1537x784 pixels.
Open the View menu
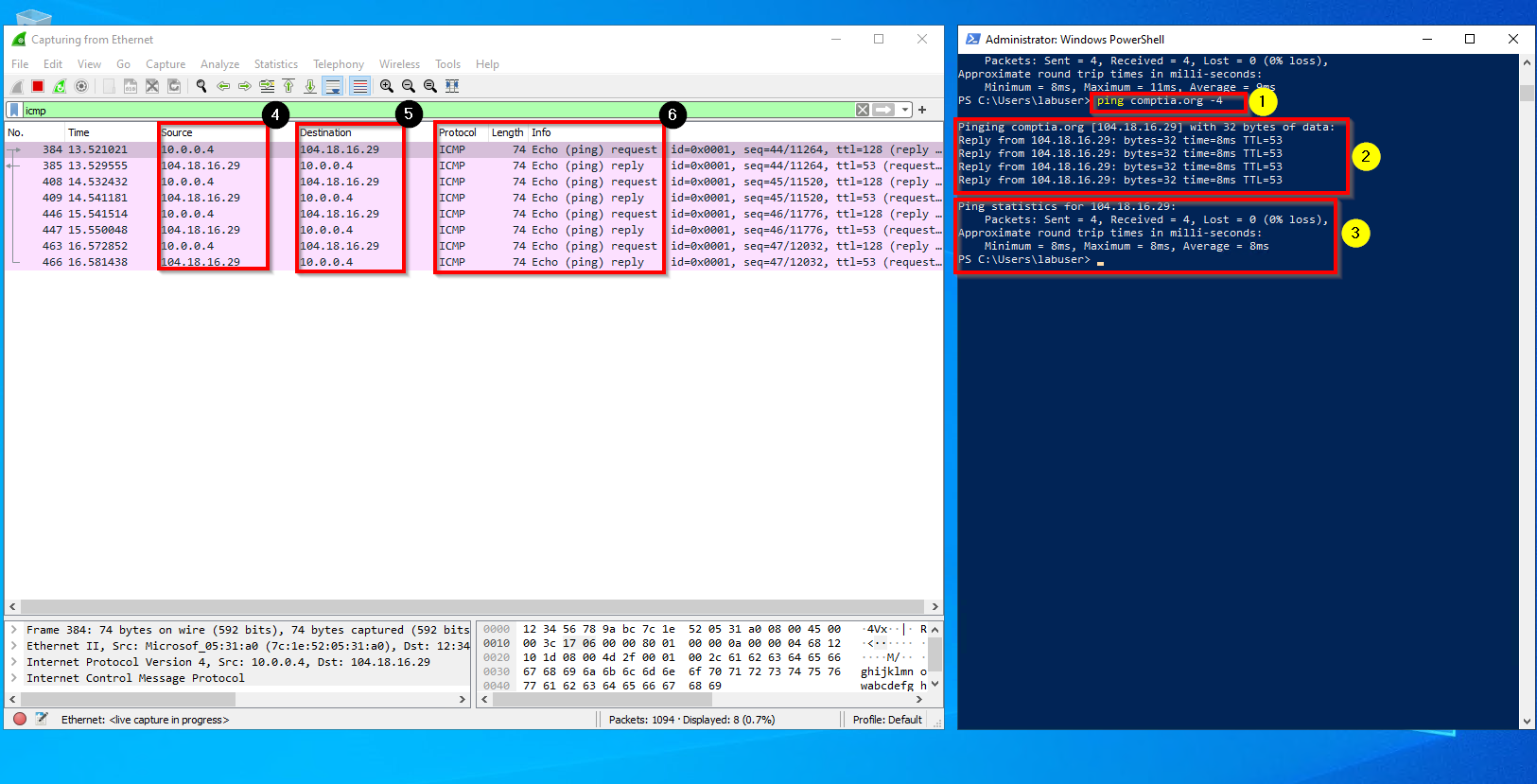click(x=89, y=64)
